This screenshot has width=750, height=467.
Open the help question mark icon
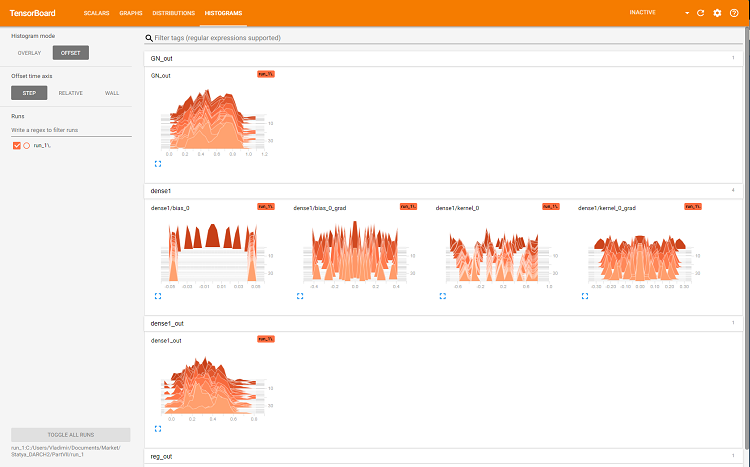[x=734, y=13]
